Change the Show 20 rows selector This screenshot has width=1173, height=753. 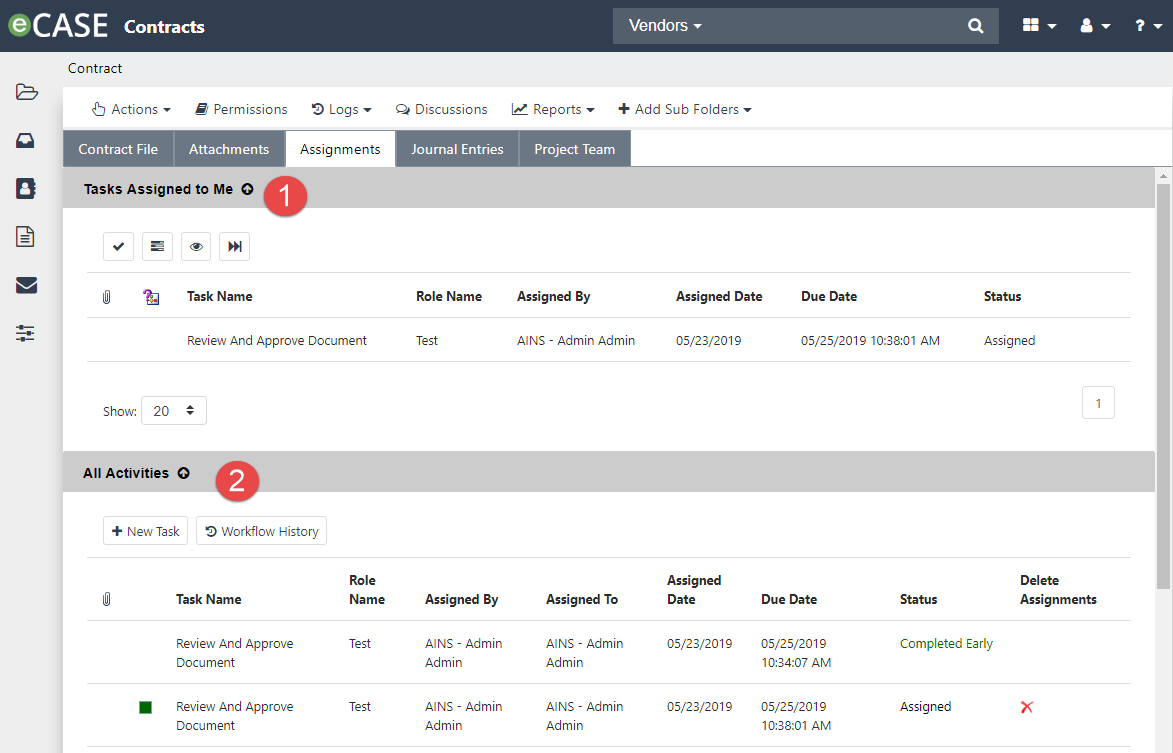point(174,411)
